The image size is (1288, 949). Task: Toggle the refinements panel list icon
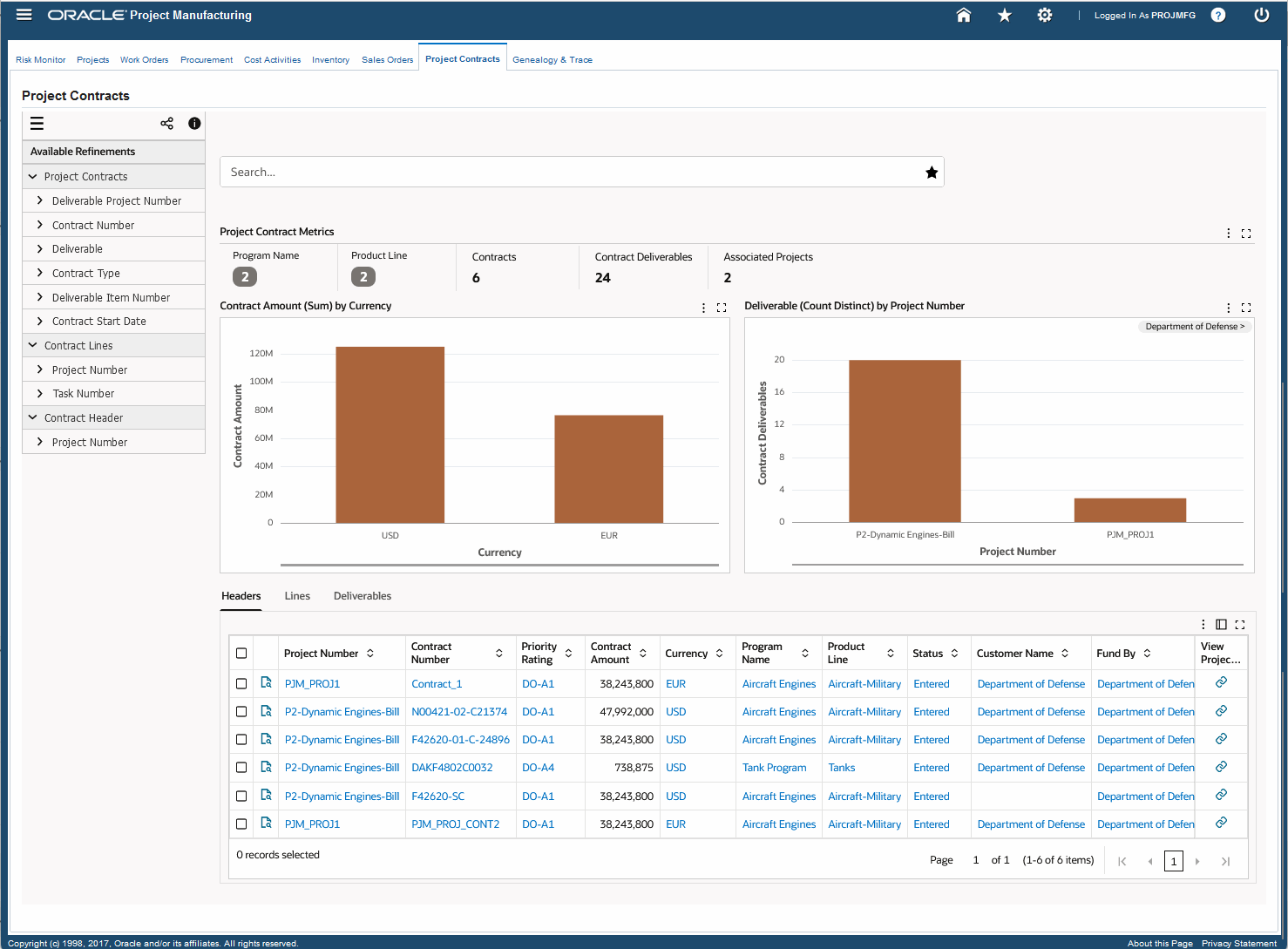[x=37, y=124]
